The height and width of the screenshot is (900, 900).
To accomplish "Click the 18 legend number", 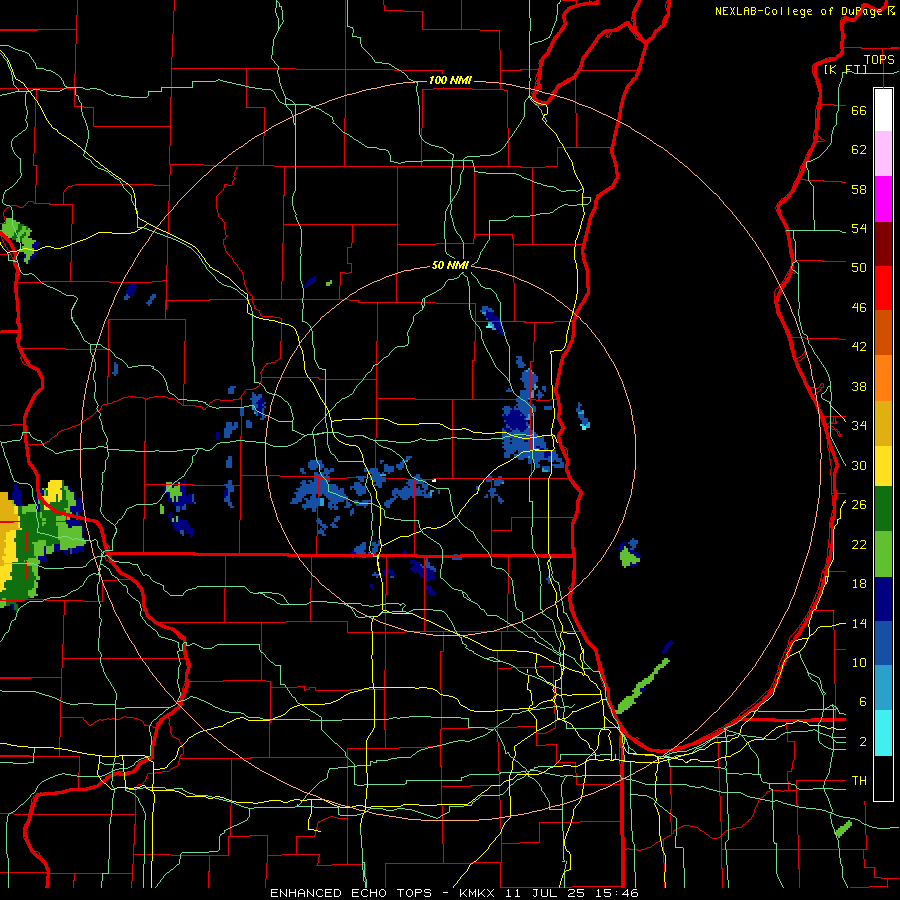I will click(x=859, y=584).
